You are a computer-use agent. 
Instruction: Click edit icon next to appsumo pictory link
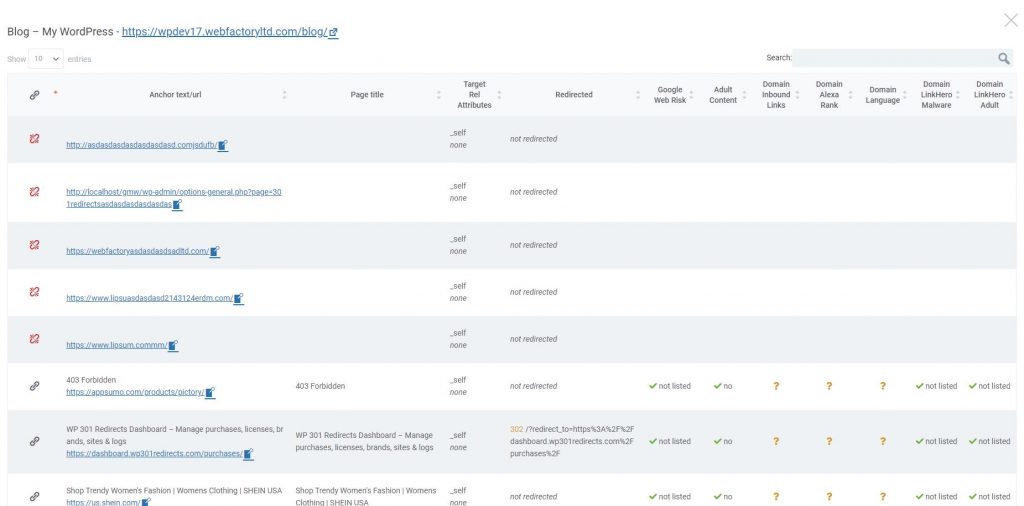pos(210,392)
